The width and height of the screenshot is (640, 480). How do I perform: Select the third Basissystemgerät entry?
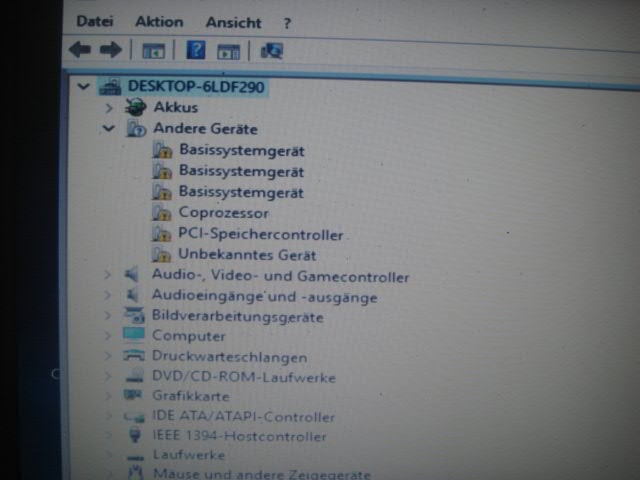[241, 192]
